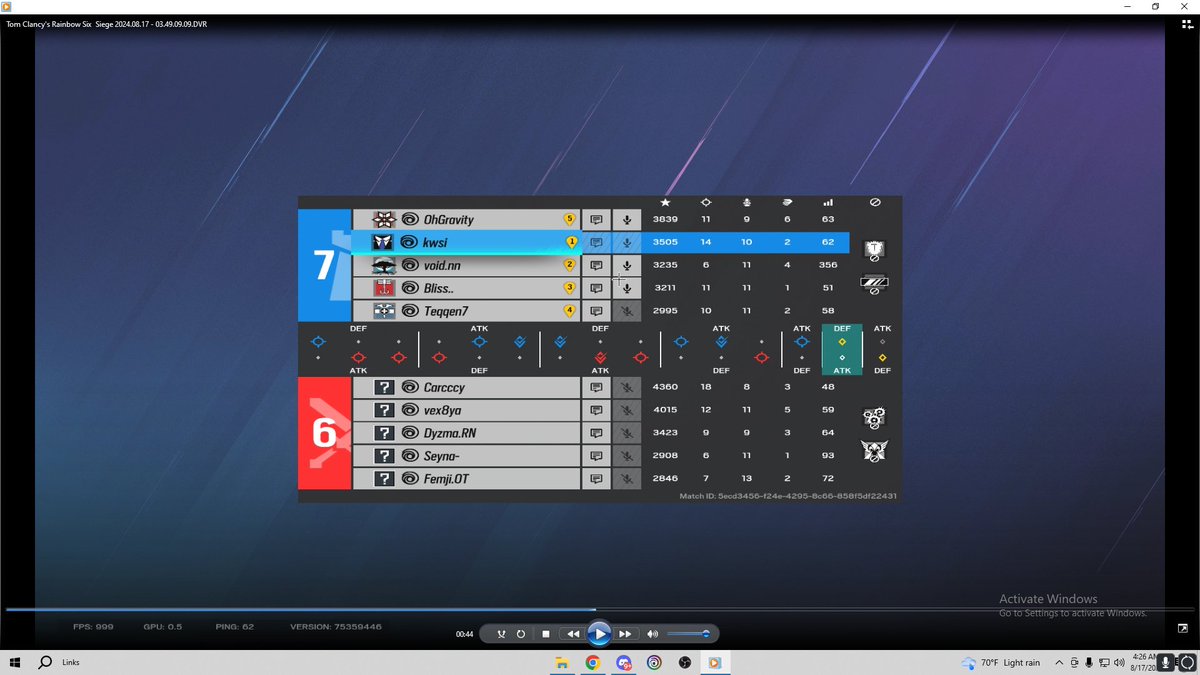Toggle the repeat playback control
The height and width of the screenshot is (675, 1200).
coord(521,633)
